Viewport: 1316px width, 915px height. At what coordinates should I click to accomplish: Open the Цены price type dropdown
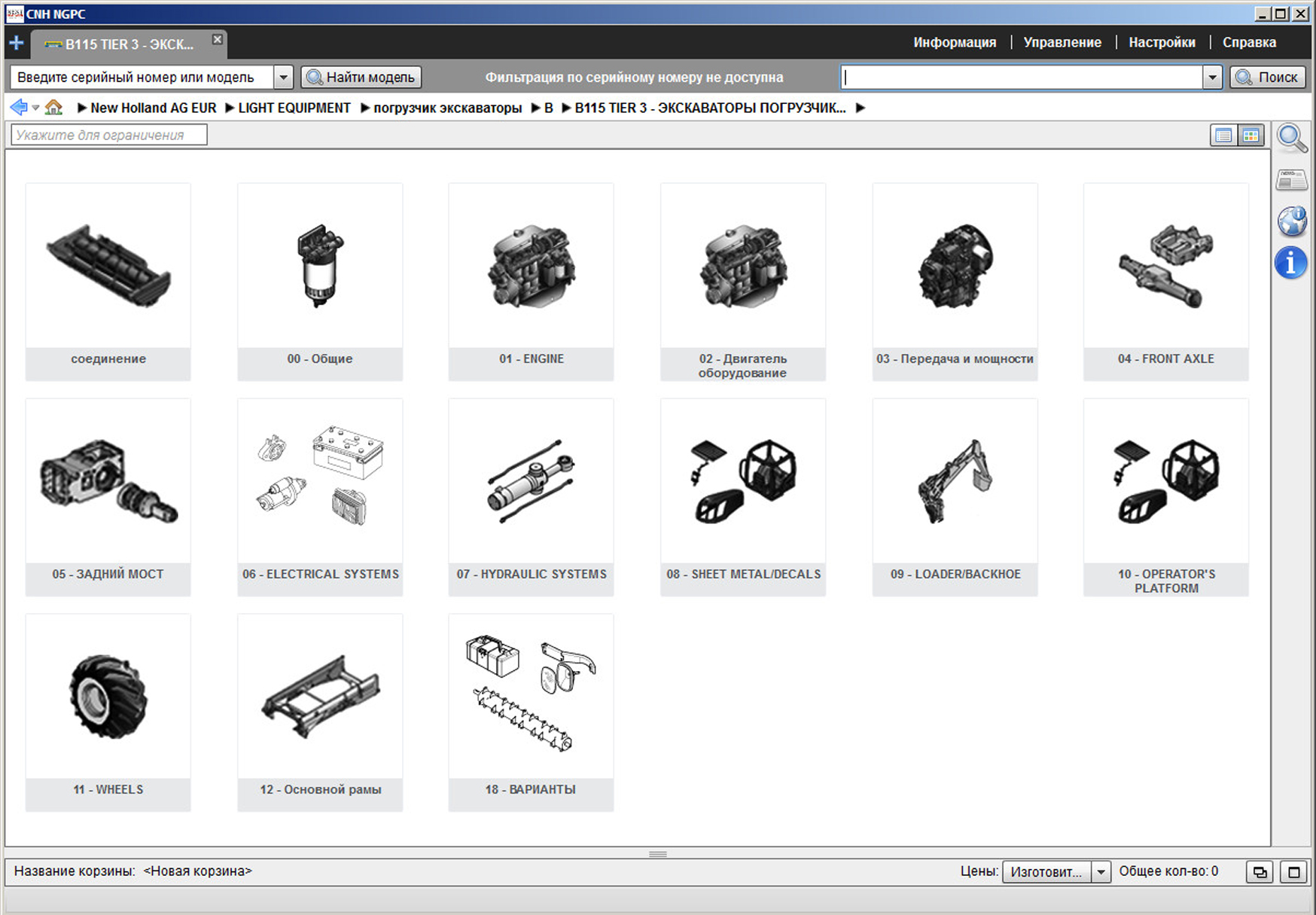[x=1101, y=872]
